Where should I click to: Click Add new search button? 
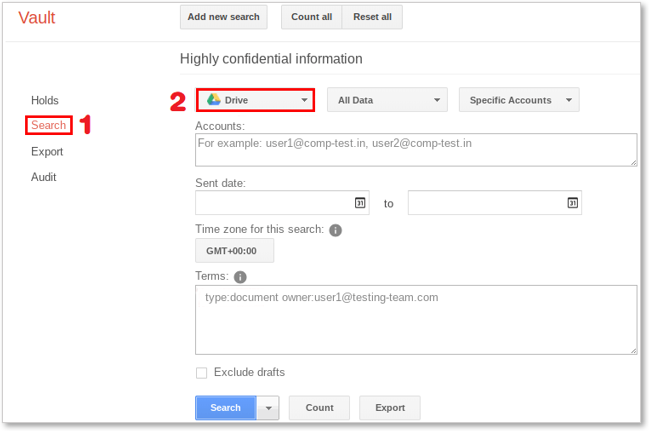coord(224,17)
